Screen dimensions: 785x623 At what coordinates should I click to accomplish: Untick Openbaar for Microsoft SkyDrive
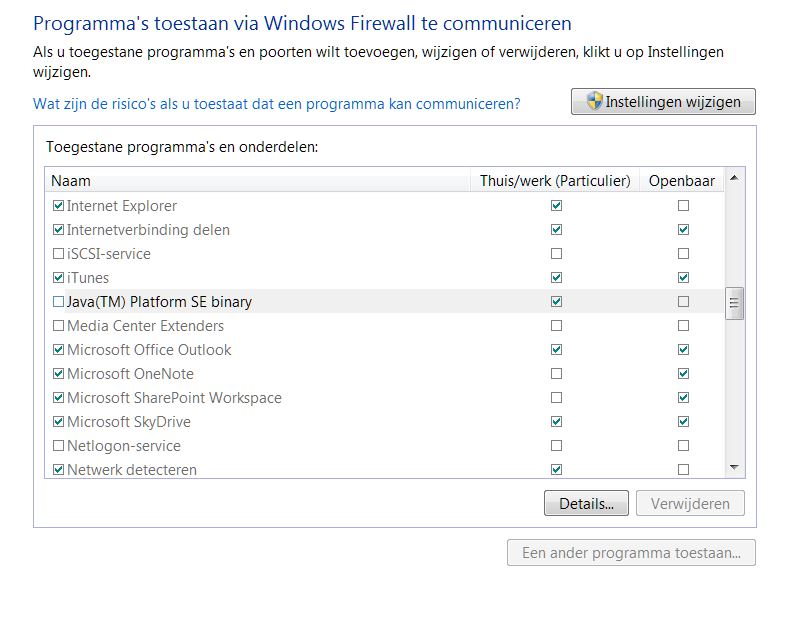[683, 422]
